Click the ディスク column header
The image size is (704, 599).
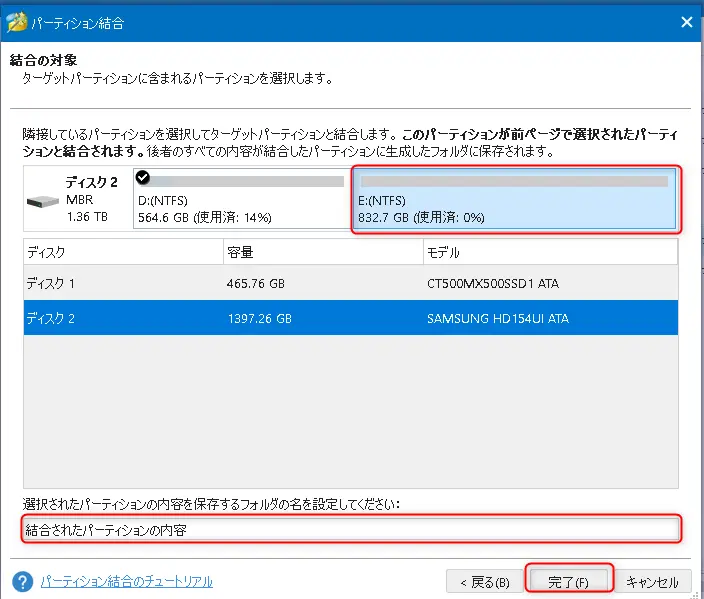coord(123,252)
